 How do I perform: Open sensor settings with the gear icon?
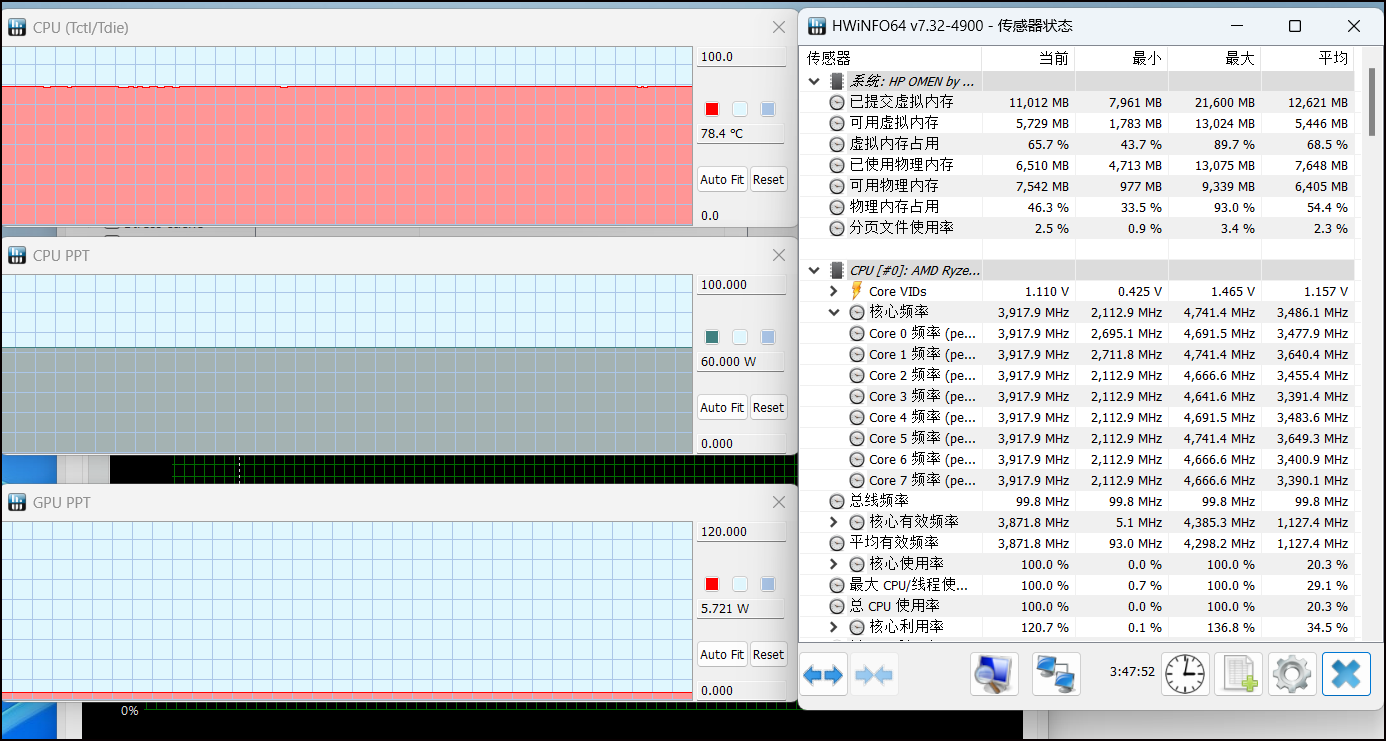1292,674
